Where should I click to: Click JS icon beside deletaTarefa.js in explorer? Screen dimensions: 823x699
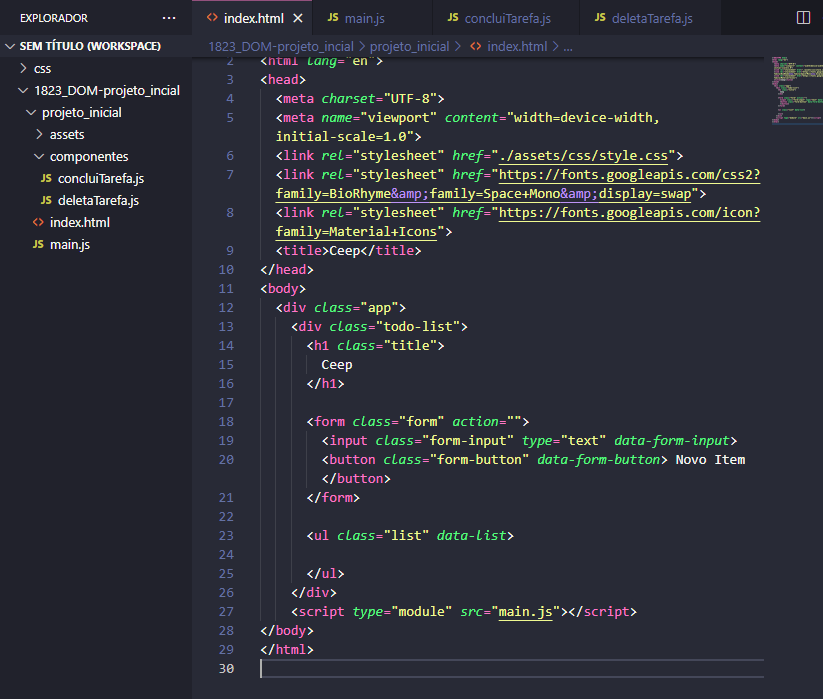(x=46, y=200)
